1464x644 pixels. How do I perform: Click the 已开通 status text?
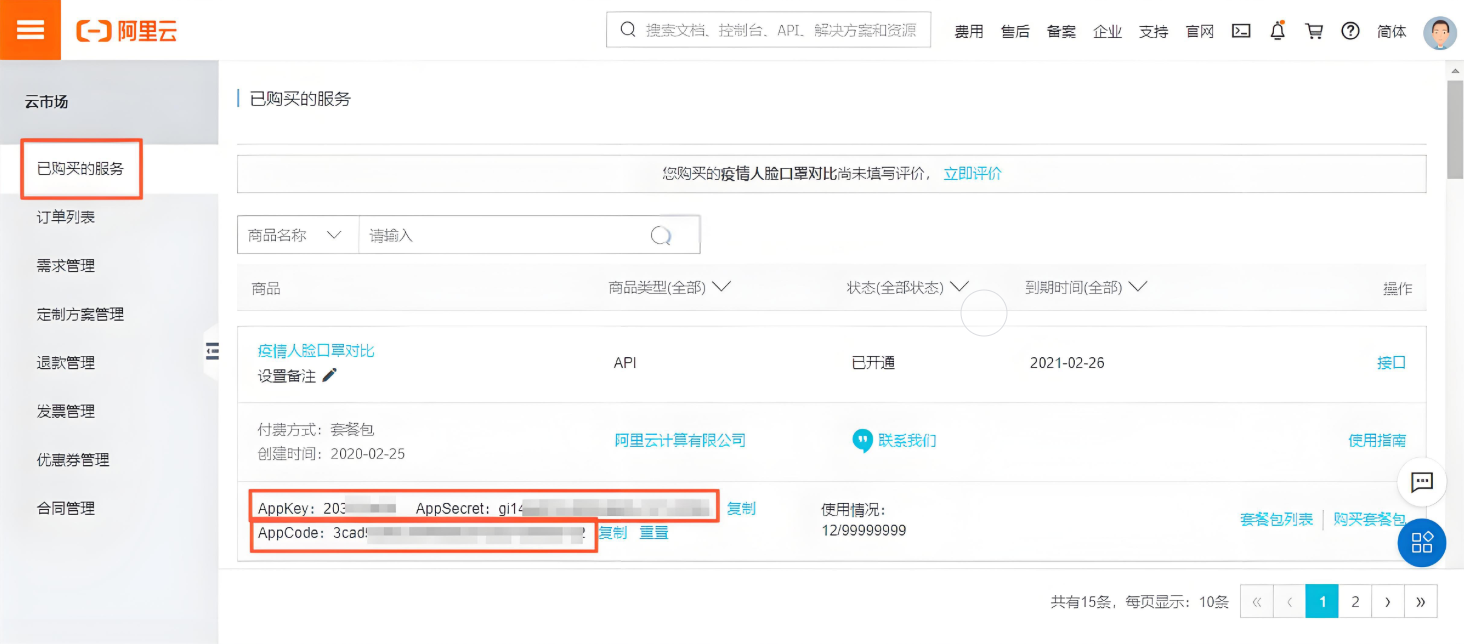[873, 363]
